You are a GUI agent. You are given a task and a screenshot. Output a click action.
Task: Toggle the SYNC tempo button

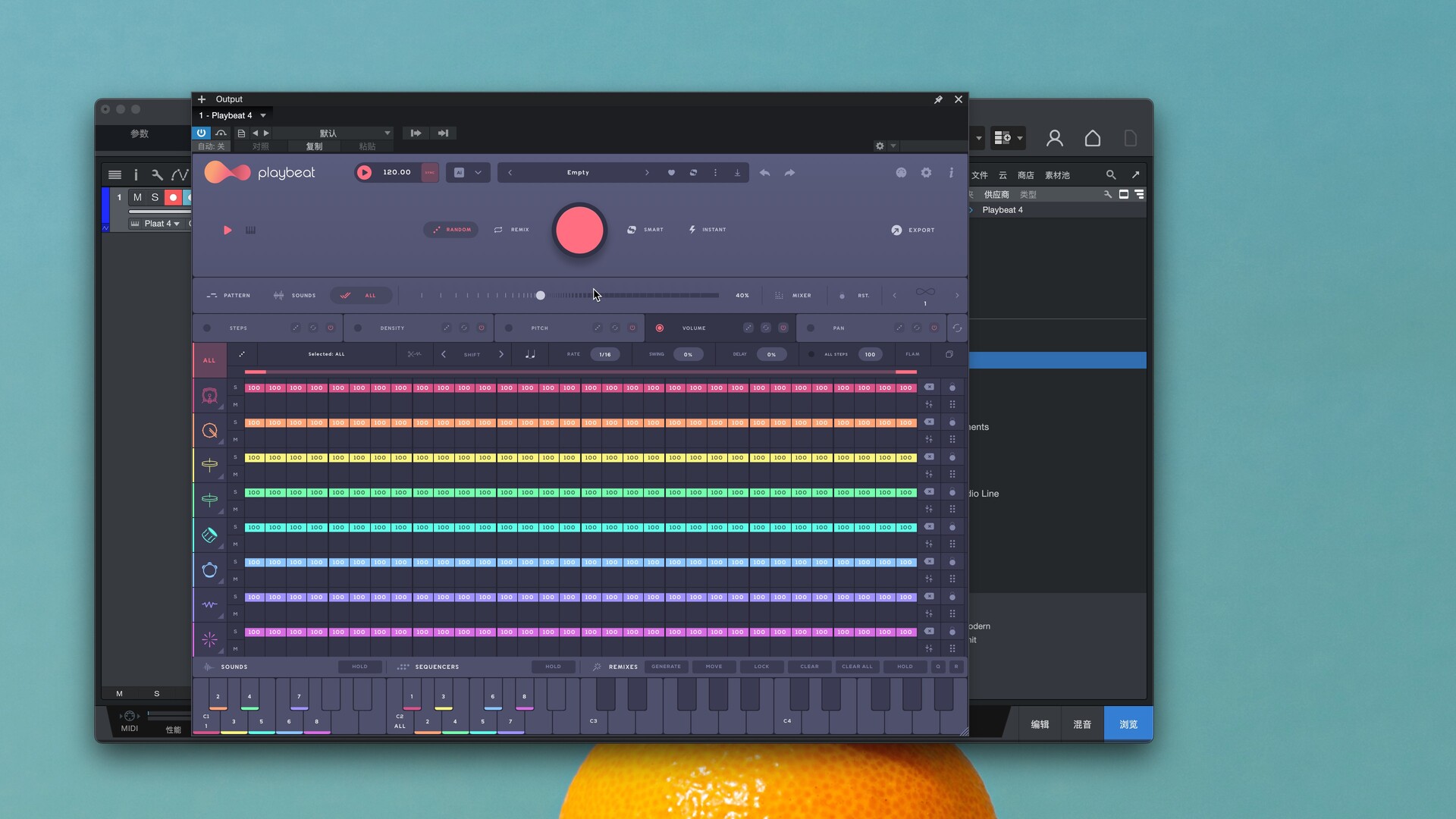(x=430, y=173)
